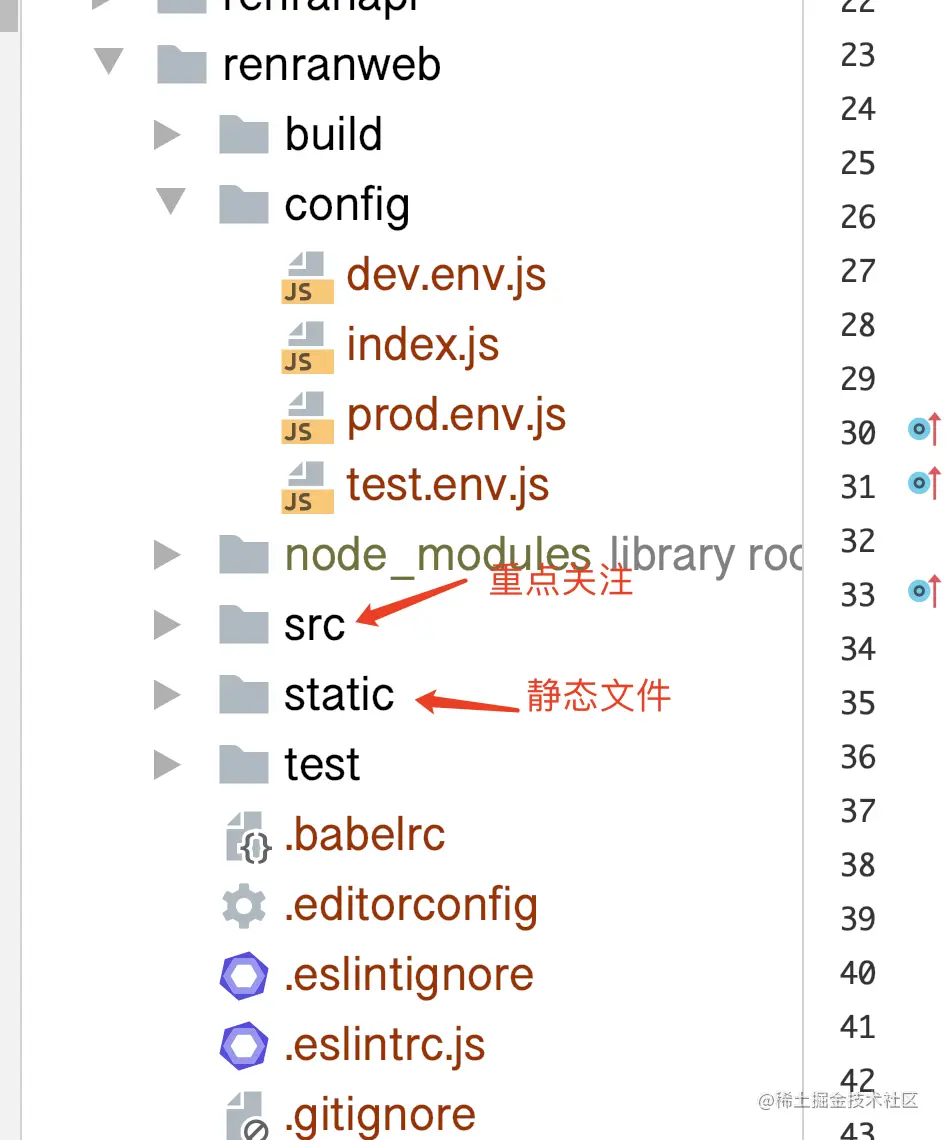This screenshot has width=948, height=1140.
Task: Click the dev.env.js JavaScript file icon
Action: [303, 276]
